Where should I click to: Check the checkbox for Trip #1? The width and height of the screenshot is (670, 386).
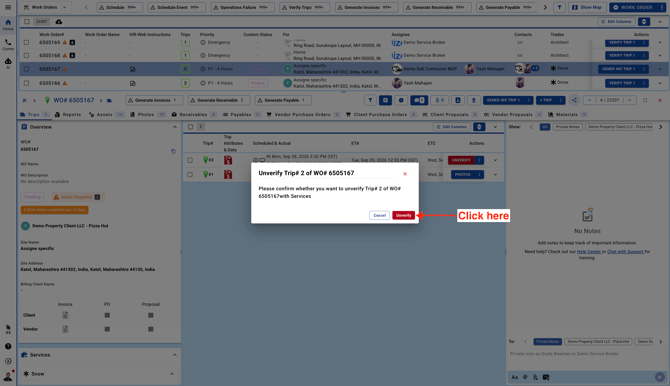point(190,174)
